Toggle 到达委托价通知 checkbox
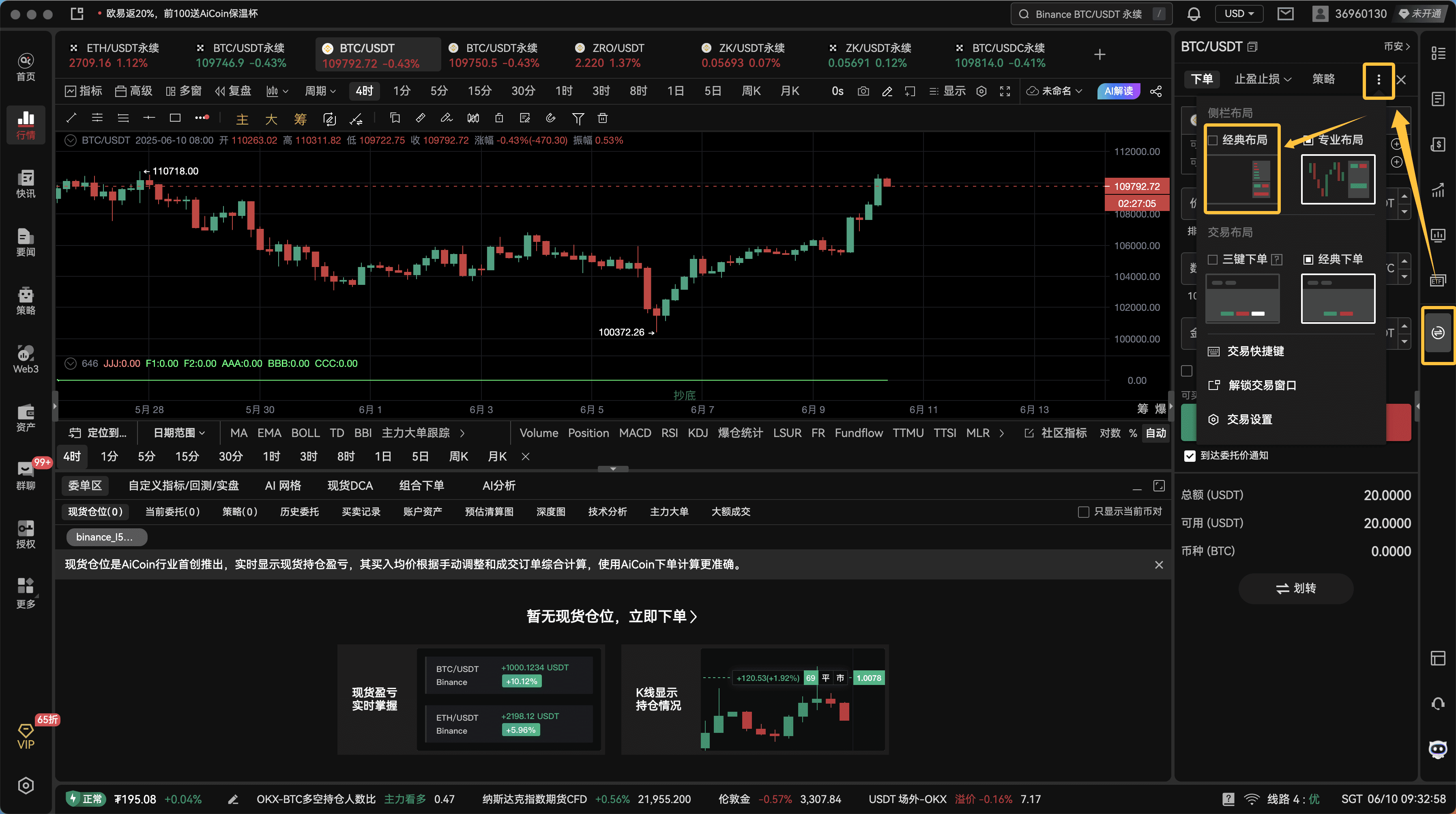Image resolution: width=1456 pixels, height=814 pixels. [1190, 456]
